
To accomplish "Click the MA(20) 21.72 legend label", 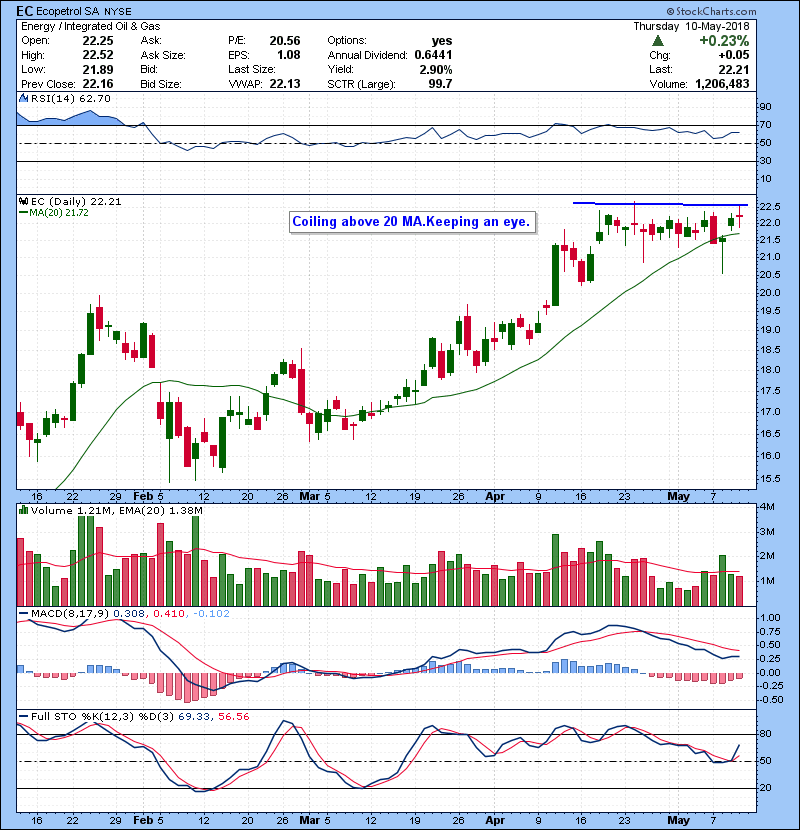I will [x=59, y=213].
